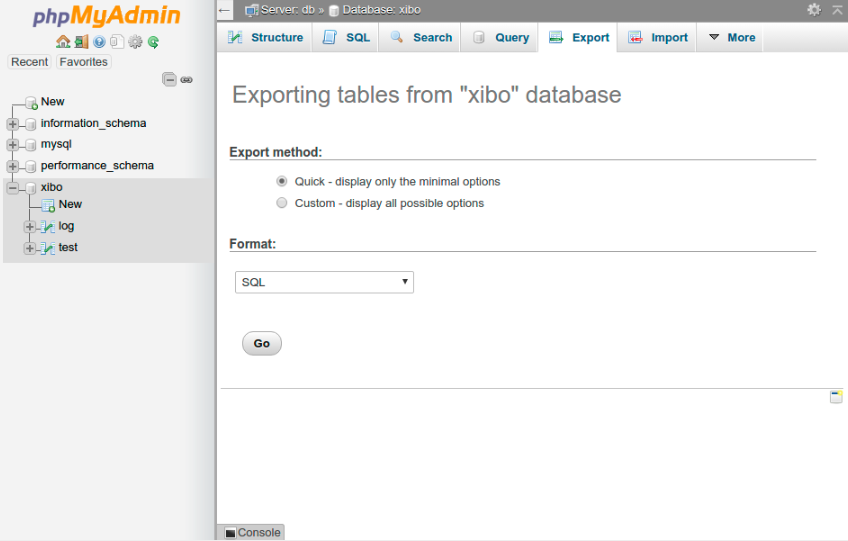Viewport: 848px width, 541px height.
Task: Select Quick export method radio button
Action: (x=281, y=182)
